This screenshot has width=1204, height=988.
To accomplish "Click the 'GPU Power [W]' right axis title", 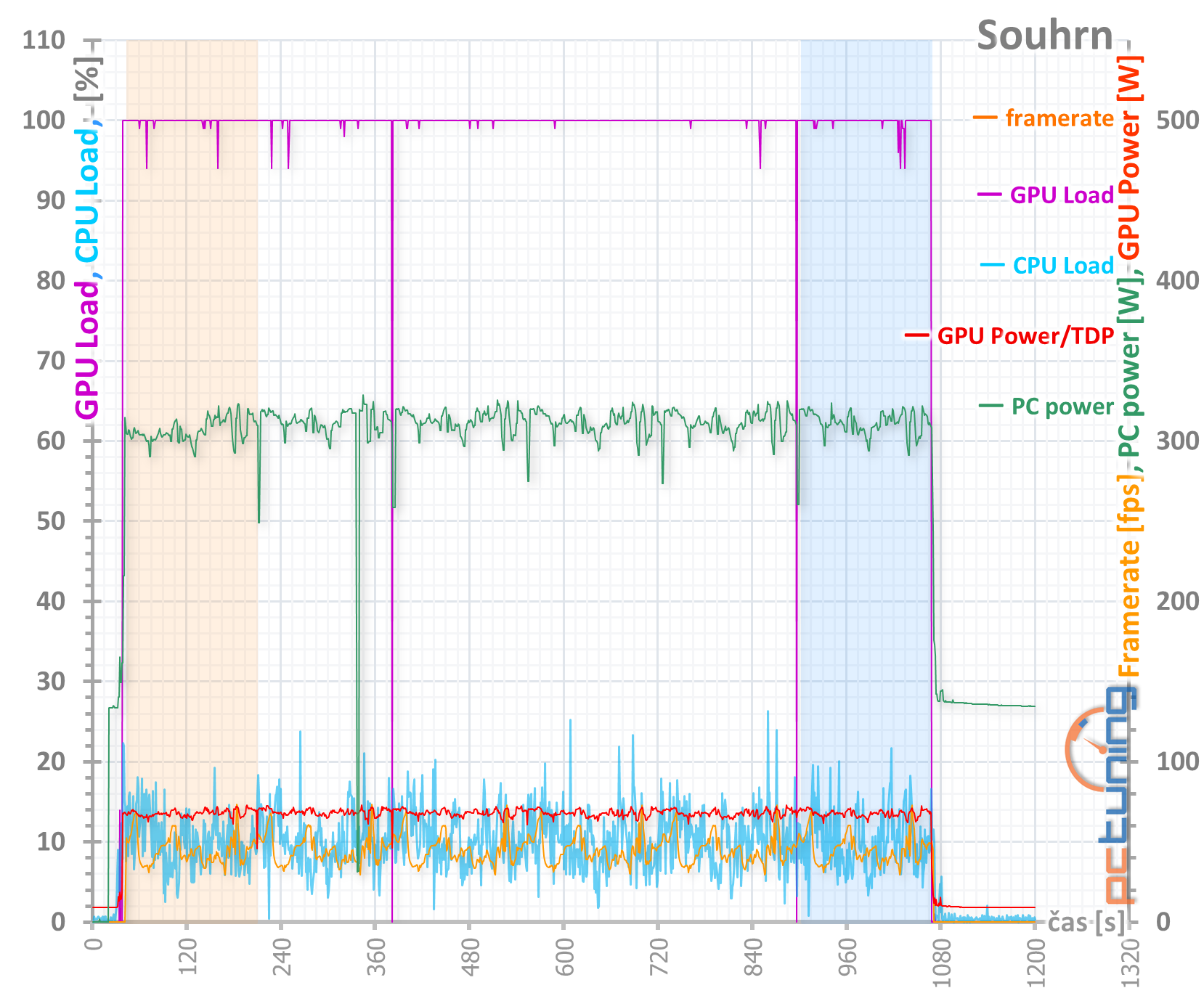I will (1130, 158).
